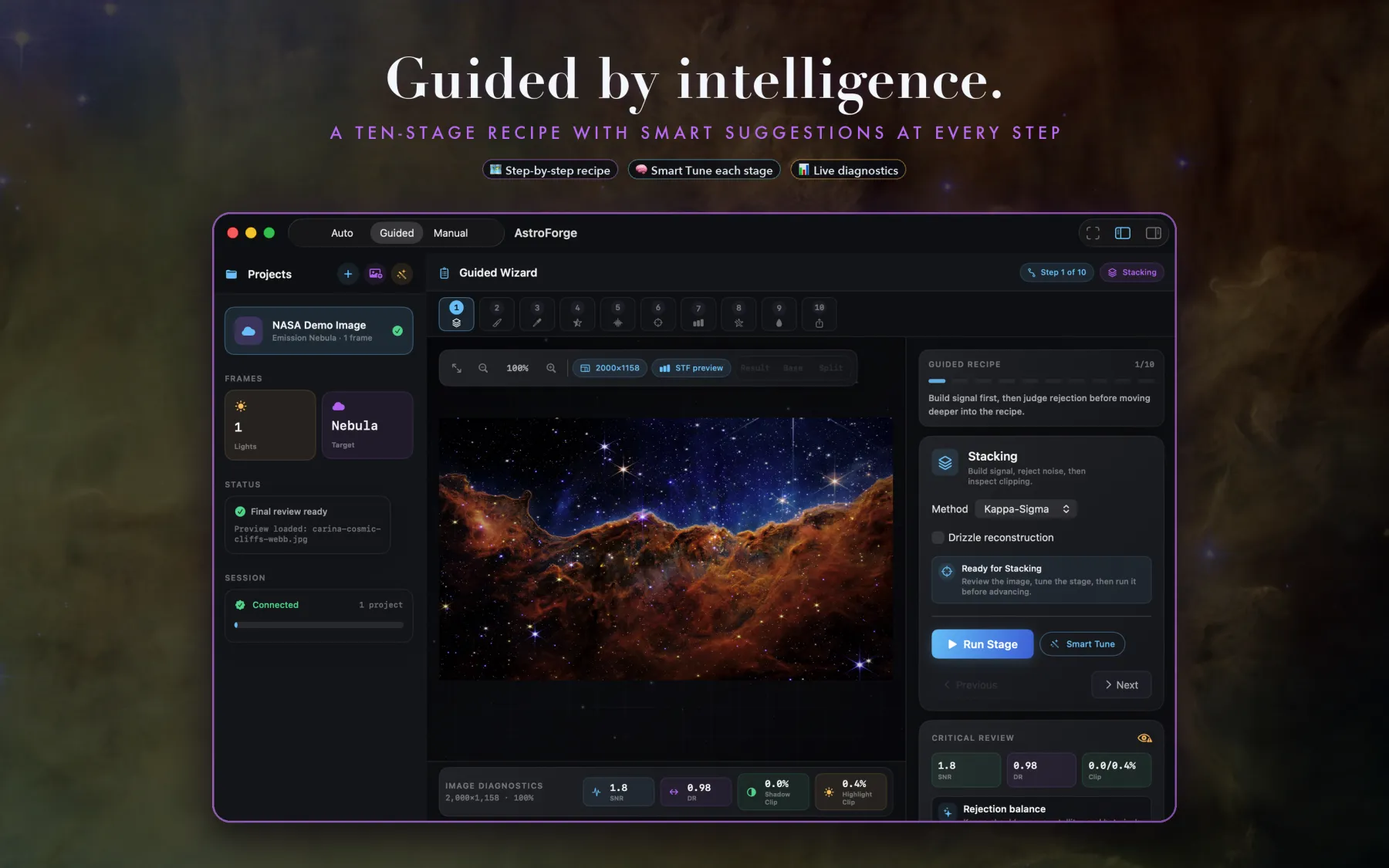Open the Method Kappa-Sigma dropdown
This screenshot has height=868, width=1389.
[x=1026, y=509]
